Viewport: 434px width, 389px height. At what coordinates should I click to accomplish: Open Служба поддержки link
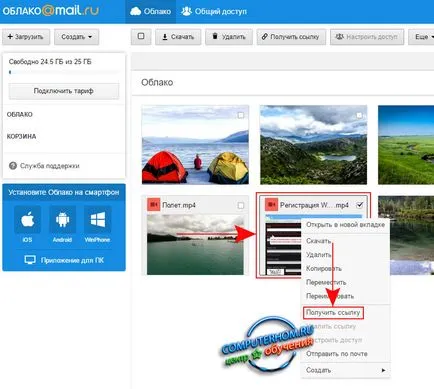click(50, 166)
